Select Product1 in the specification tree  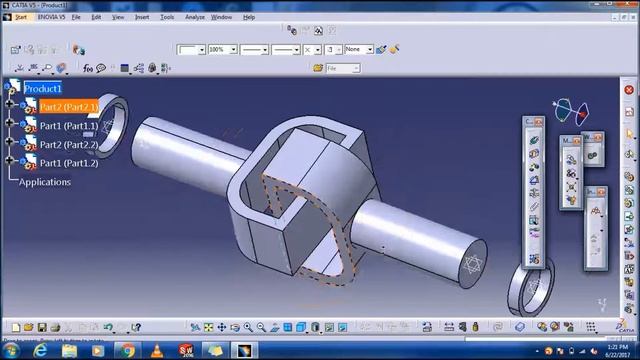(43, 89)
